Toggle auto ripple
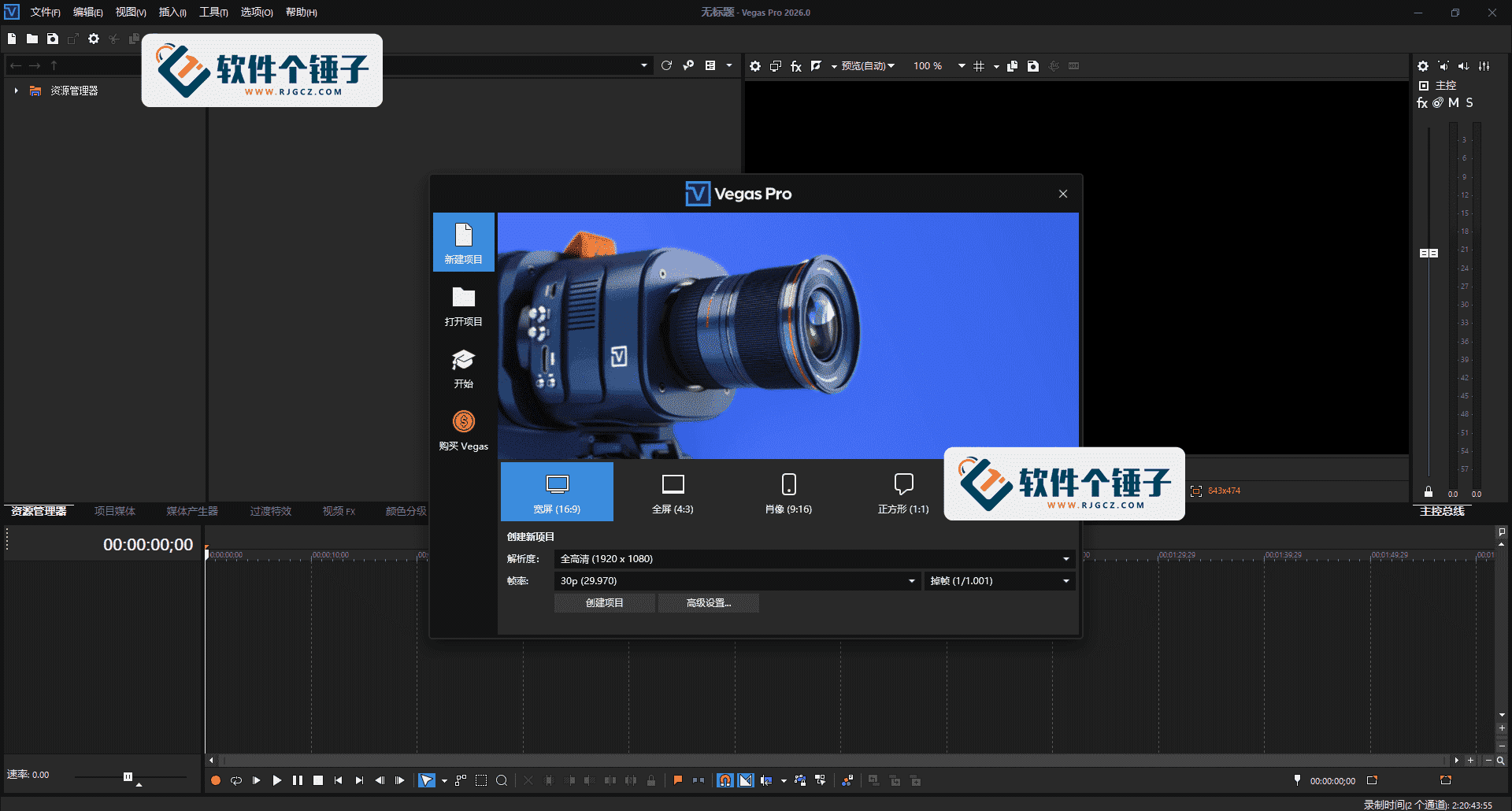 click(x=766, y=780)
